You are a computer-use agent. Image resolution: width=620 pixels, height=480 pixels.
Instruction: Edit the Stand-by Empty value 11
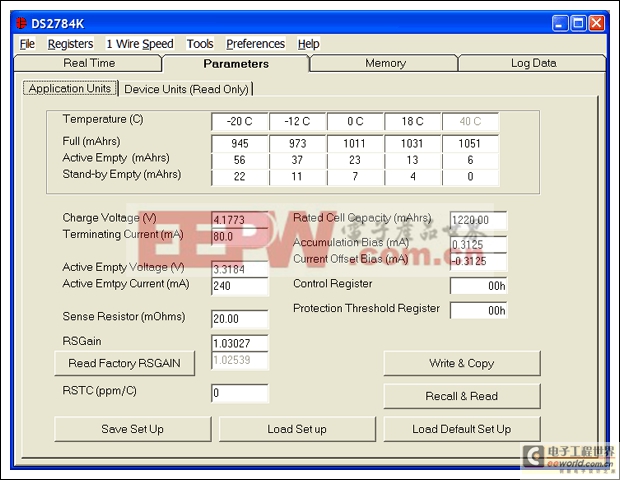click(x=297, y=177)
